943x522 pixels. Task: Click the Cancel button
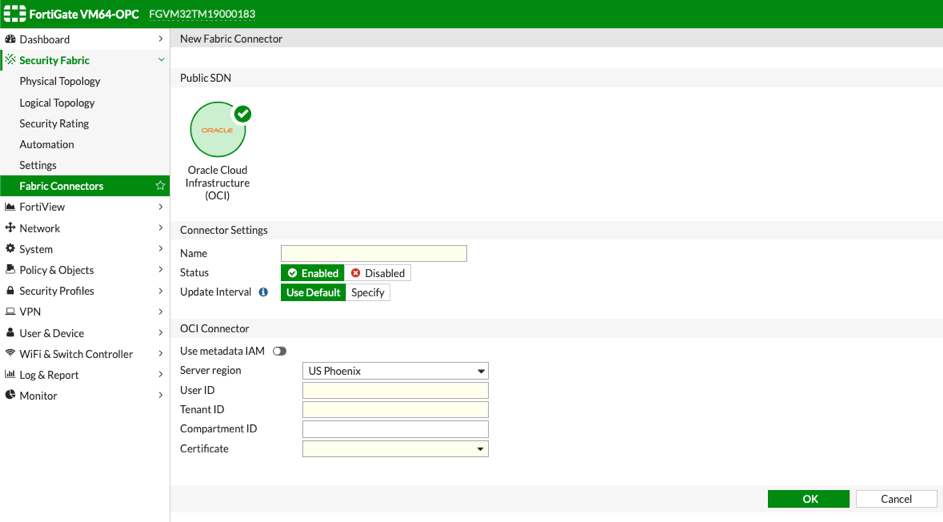[896, 499]
